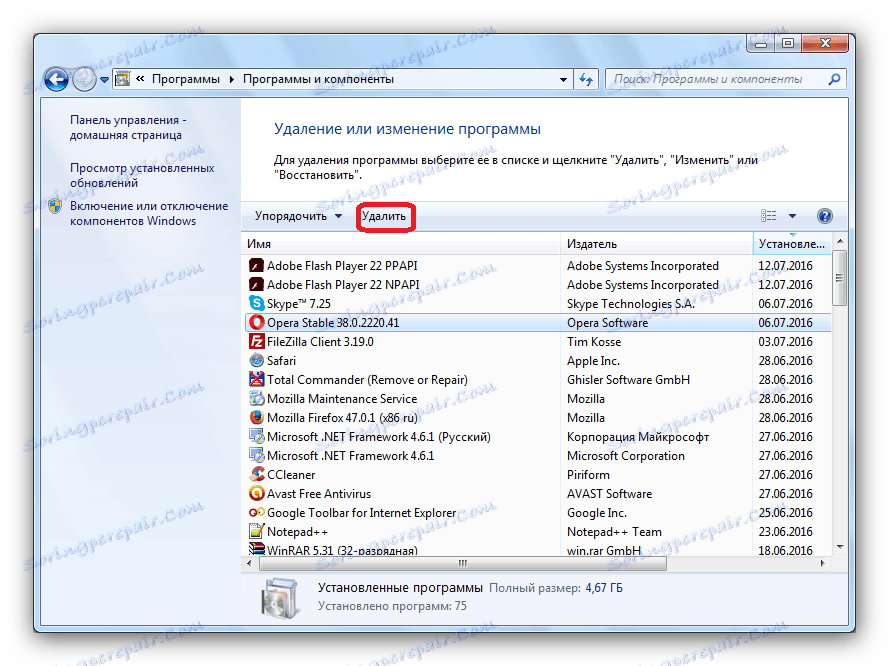The image size is (889, 666).
Task: Click the Apple Inc. publisher cell
Action: 593,360
